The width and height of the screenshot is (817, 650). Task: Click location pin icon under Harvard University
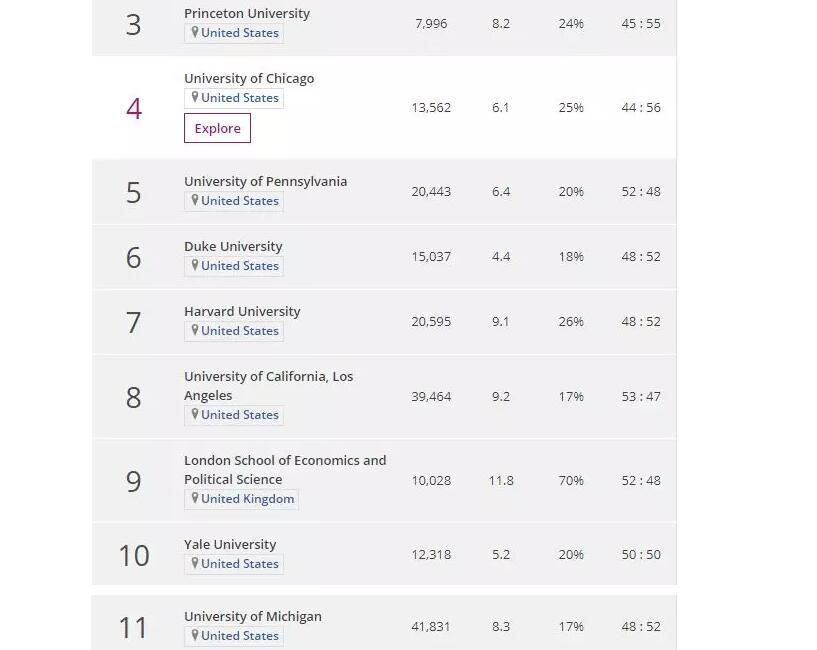coord(195,331)
